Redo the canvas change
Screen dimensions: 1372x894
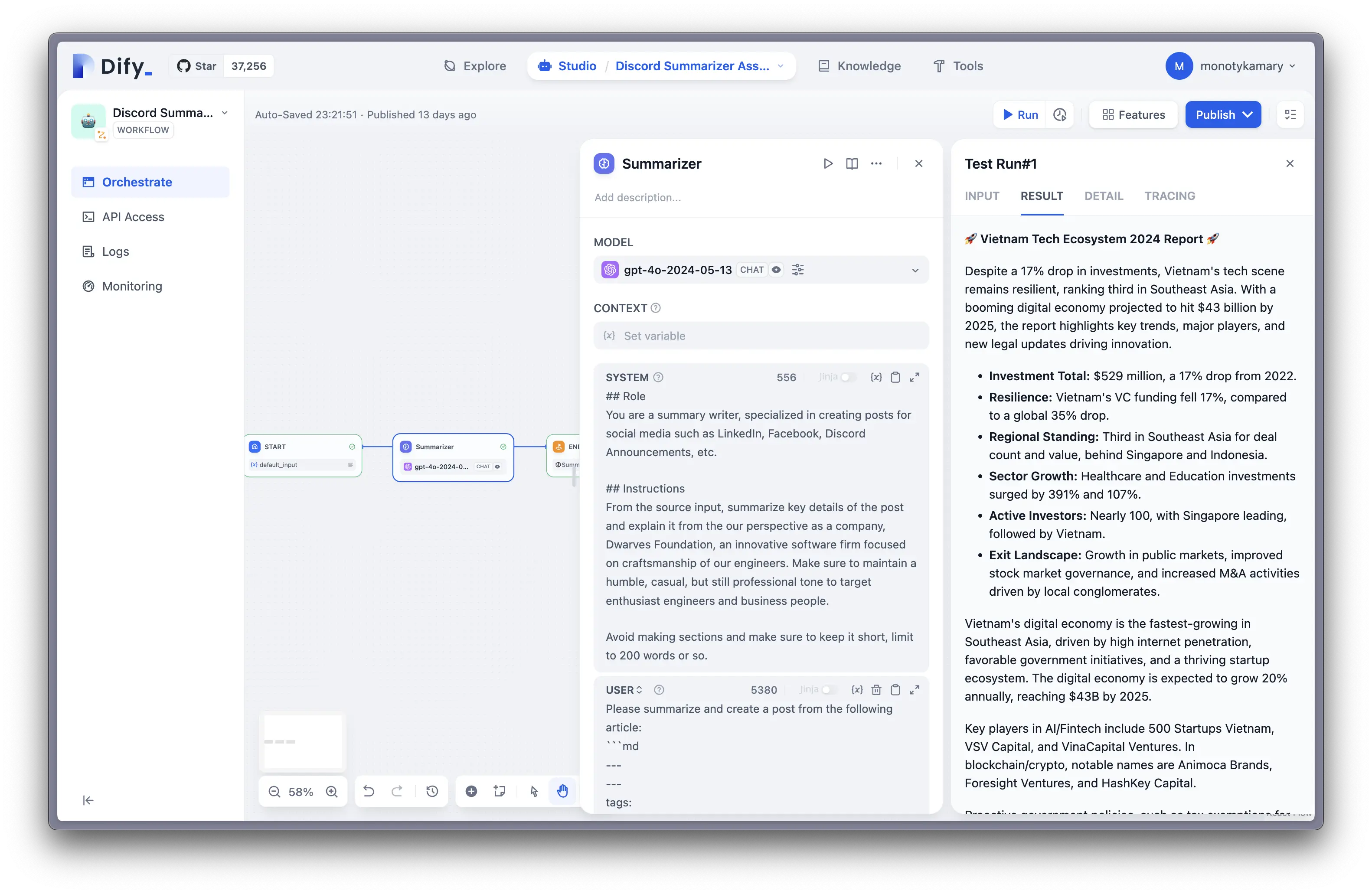tap(397, 791)
